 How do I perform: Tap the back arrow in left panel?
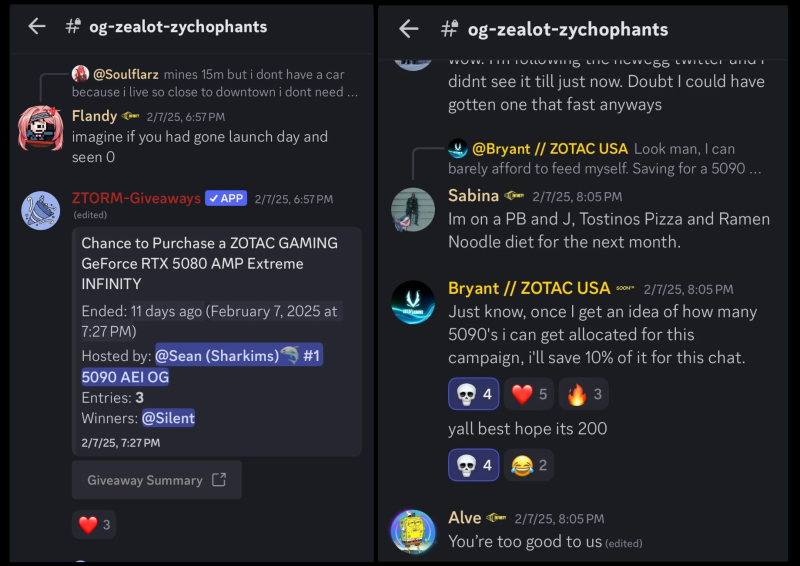37,27
